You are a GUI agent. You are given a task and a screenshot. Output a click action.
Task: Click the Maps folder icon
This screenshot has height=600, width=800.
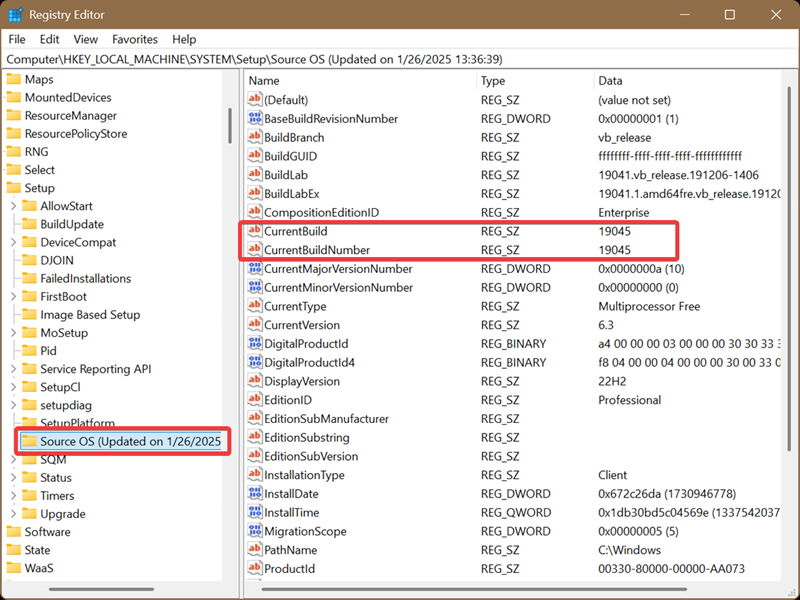click(14, 79)
